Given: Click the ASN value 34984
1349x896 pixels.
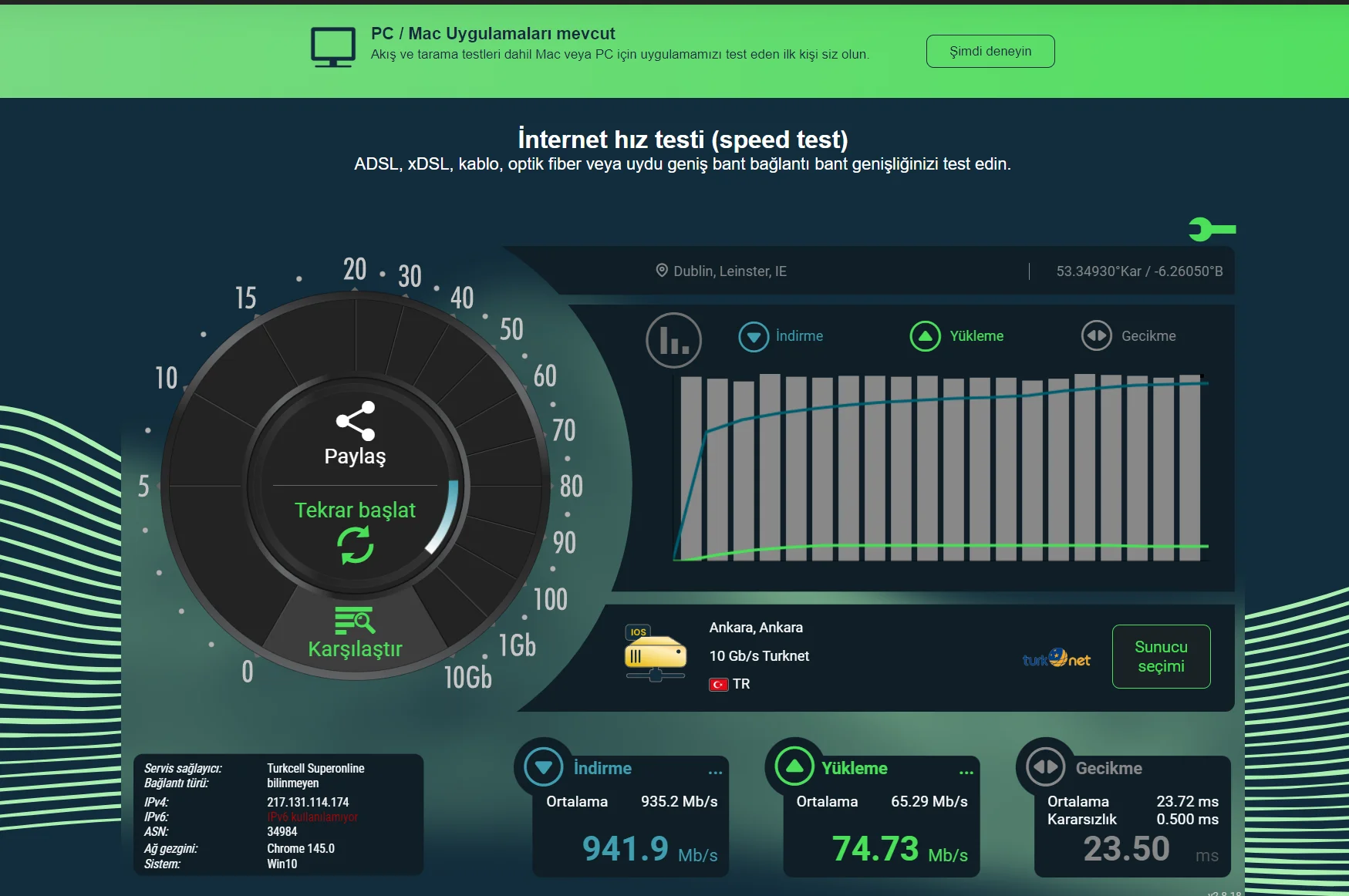Looking at the screenshot, I should pos(282,831).
